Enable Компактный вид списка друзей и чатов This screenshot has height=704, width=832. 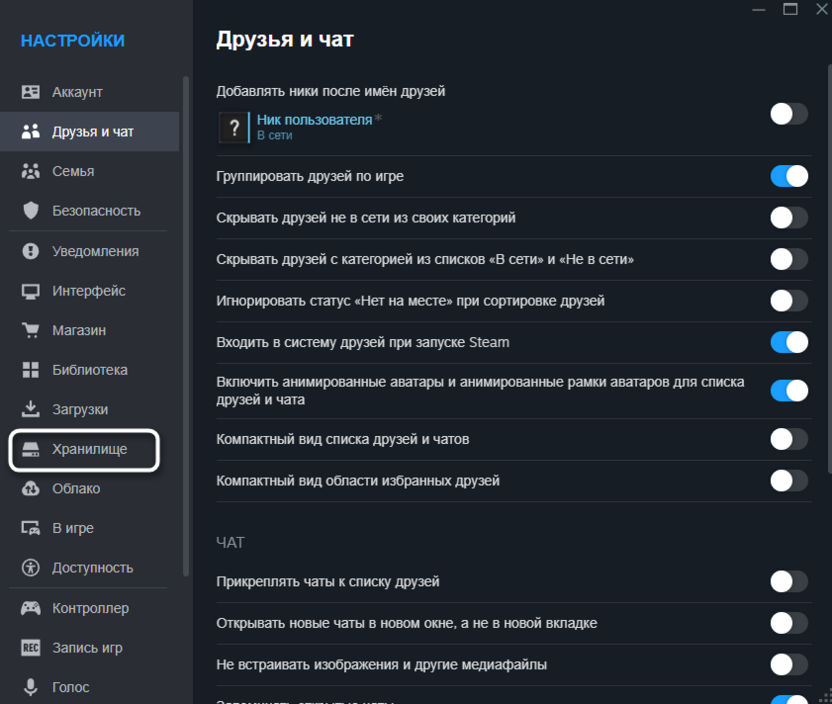pyautogui.click(x=789, y=439)
